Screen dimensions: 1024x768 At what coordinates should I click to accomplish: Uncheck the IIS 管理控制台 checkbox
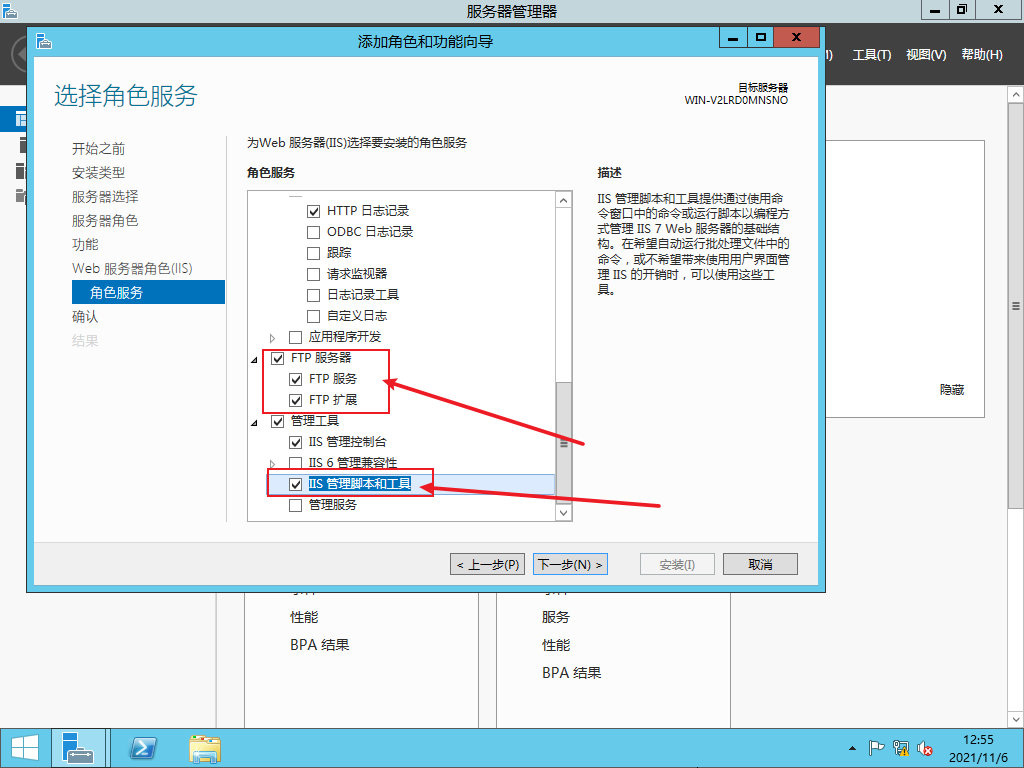[x=295, y=442]
